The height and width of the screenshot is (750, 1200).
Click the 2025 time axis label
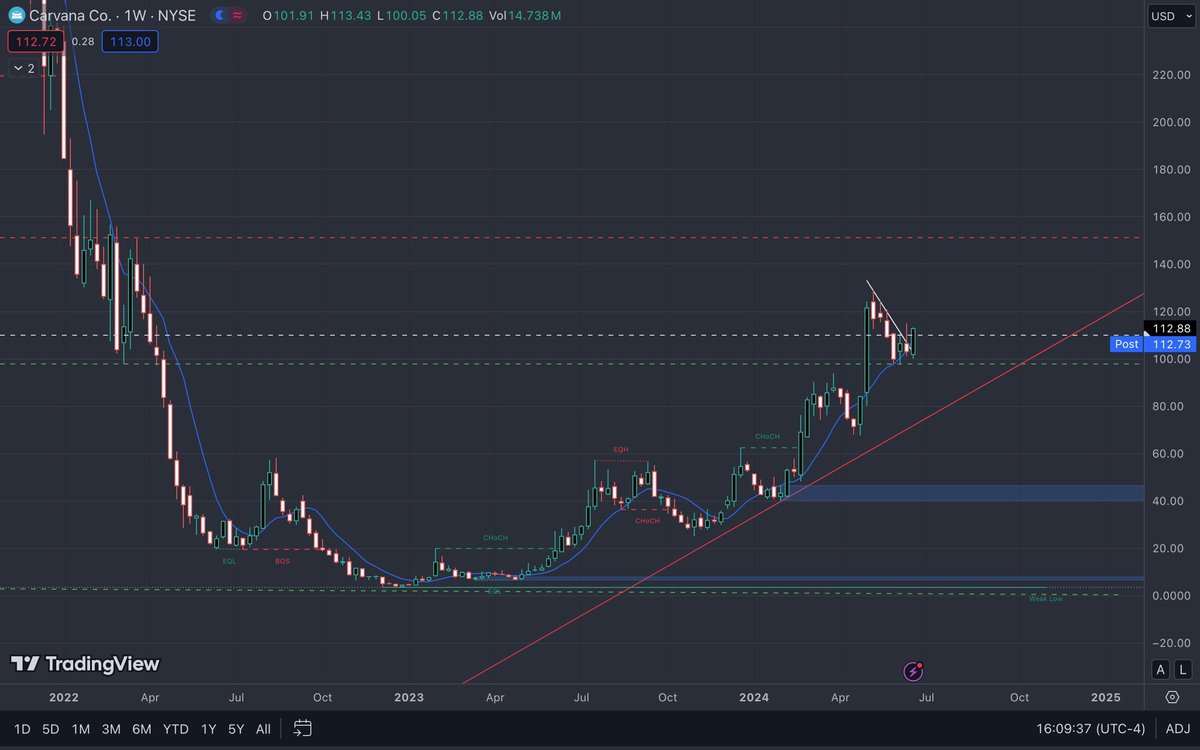point(1106,697)
